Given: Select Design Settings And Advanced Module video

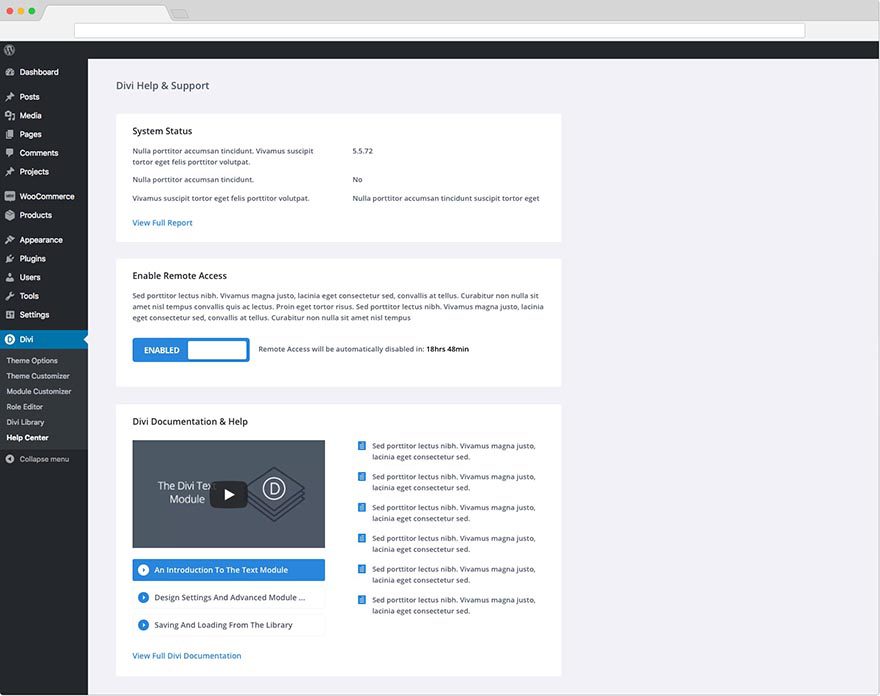Looking at the screenshot, I should pyautogui.click(x=228, y=597).
